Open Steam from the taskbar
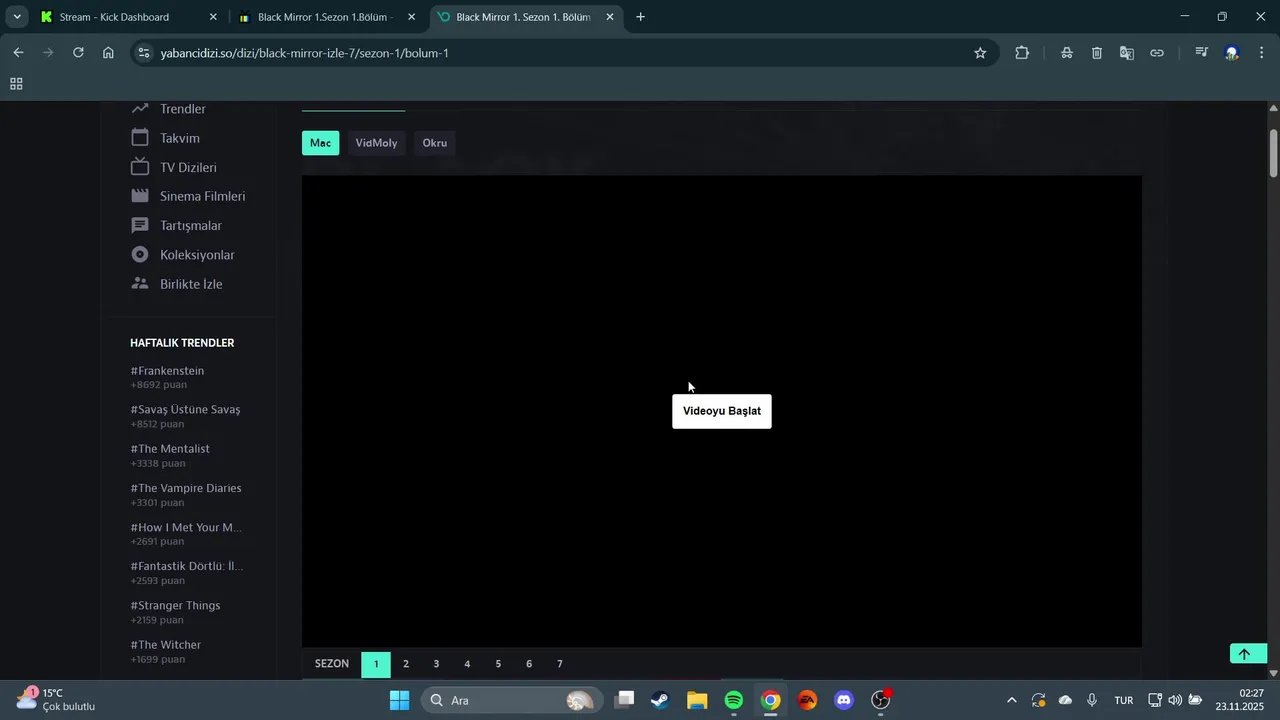1280x720 pixels. (x=660, y=700)
